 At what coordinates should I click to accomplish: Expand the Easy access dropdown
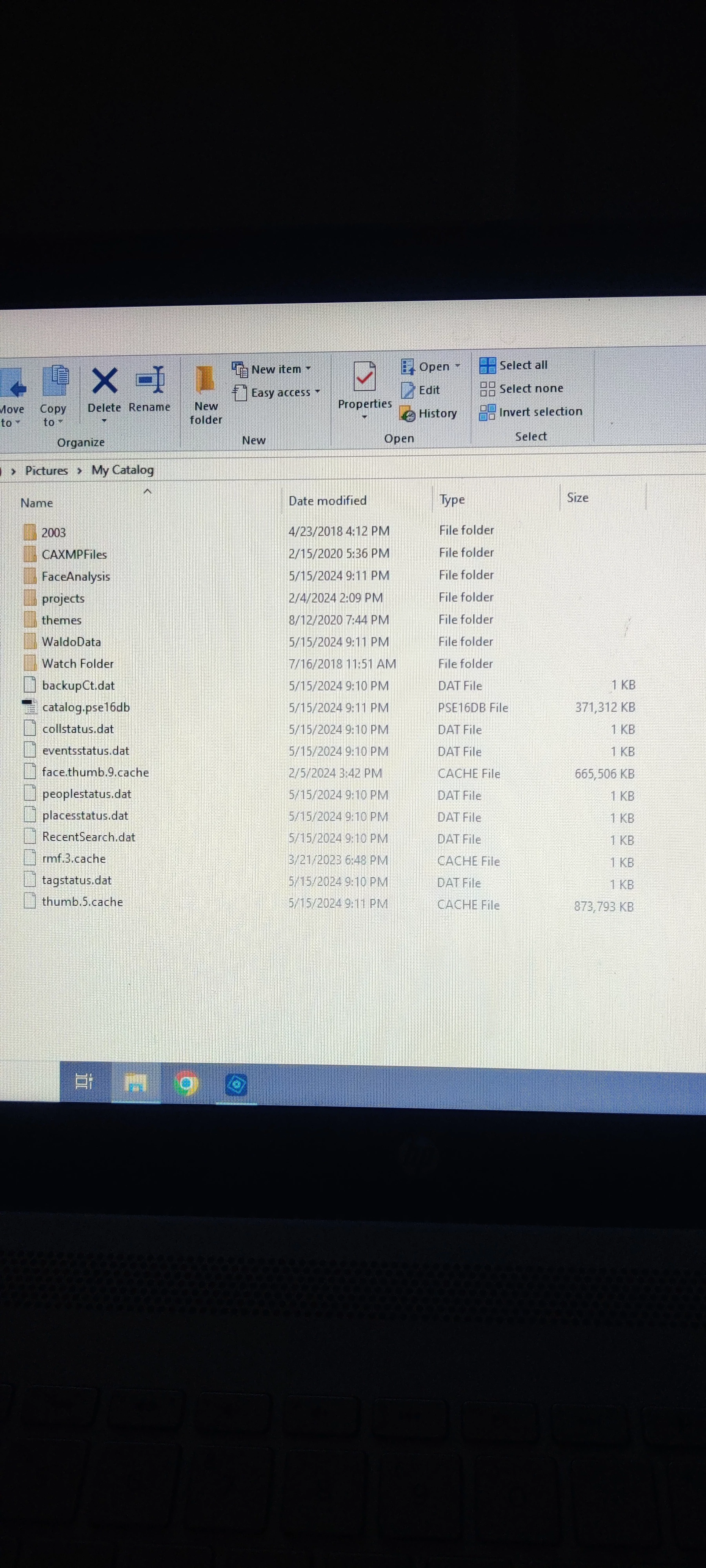click(x=277, y=393)
